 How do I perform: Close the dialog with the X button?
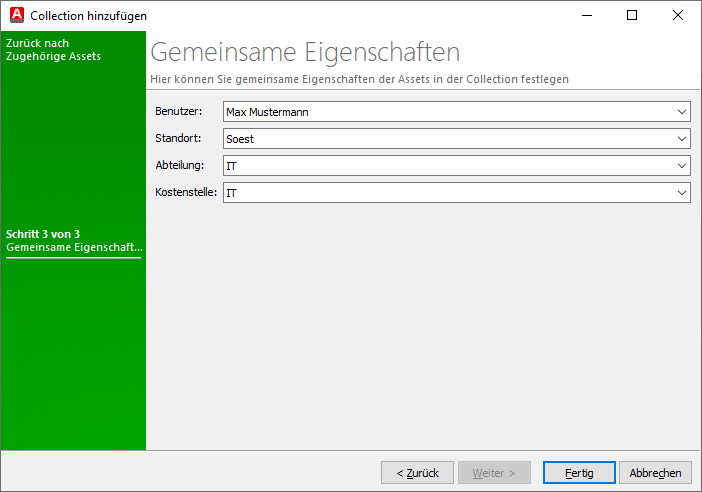[x=678, y=16]
